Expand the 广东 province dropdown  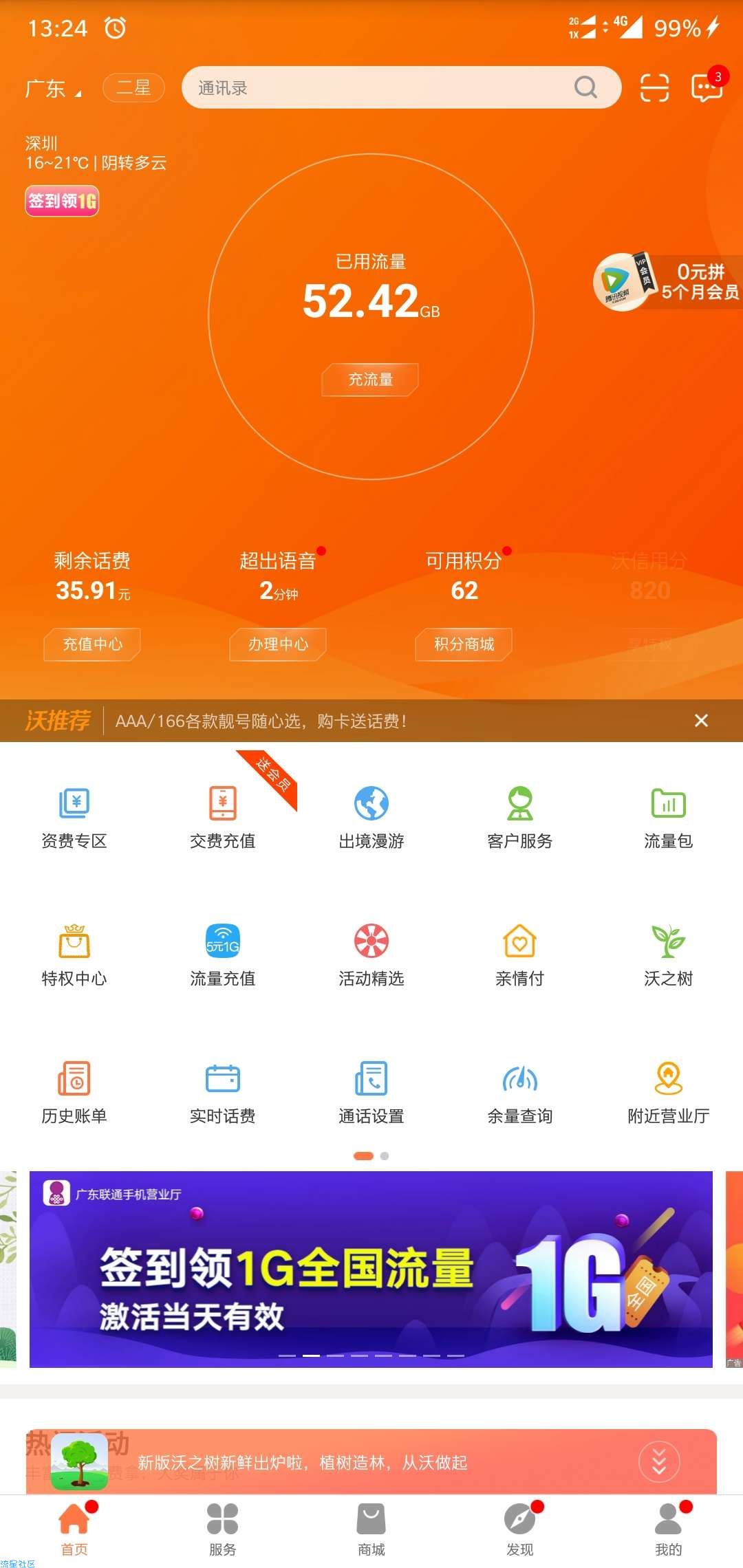pyautogui.click(x=54, y=89)
